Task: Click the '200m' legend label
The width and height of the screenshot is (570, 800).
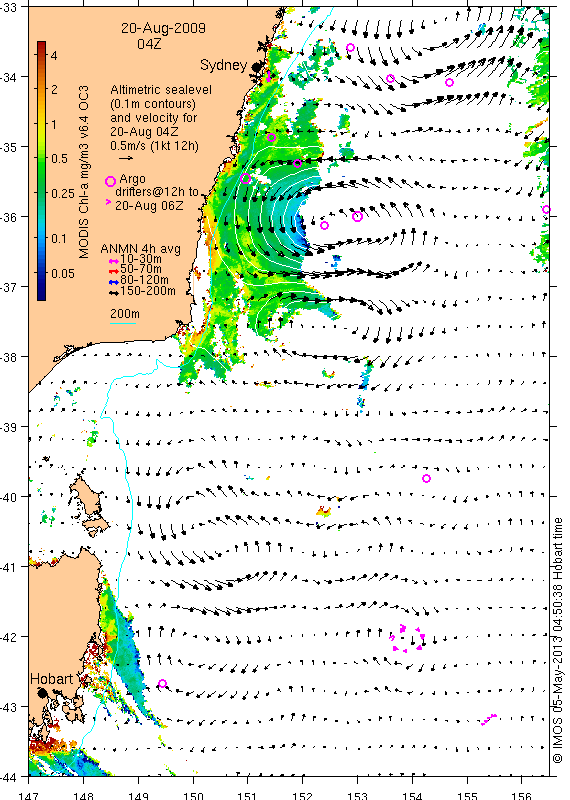Action: click(x=125, y=314)
